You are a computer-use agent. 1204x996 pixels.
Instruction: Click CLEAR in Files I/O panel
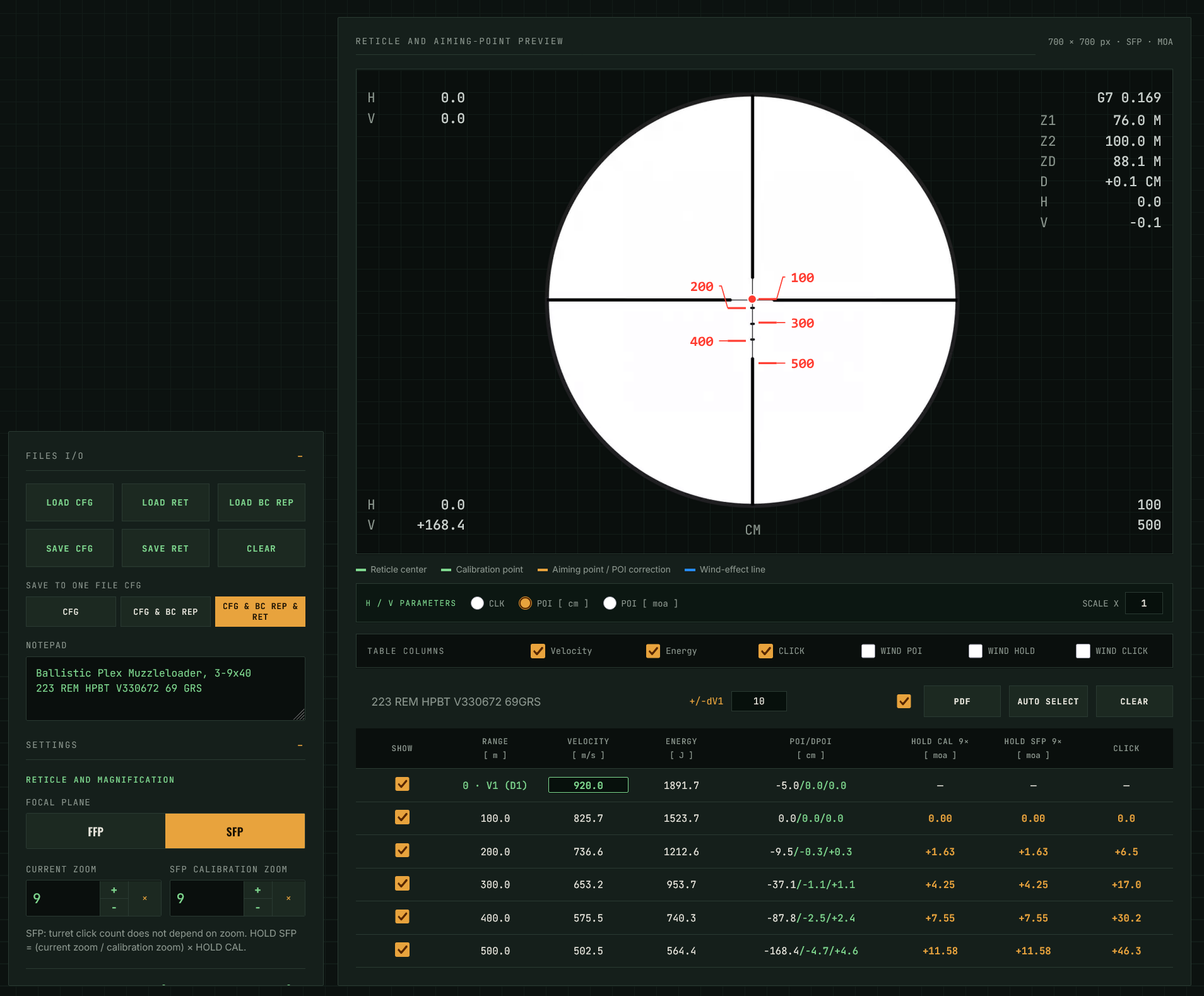(x=261, y=548)
